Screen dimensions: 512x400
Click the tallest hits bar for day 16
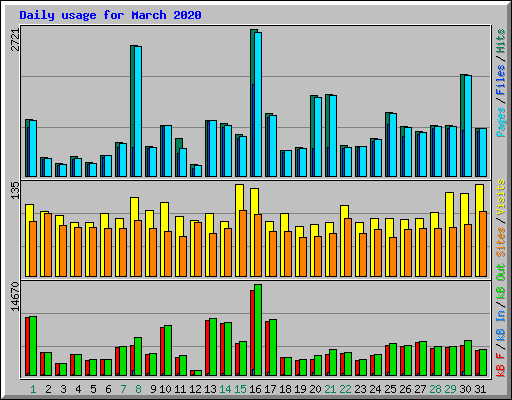tap(253, 103)
